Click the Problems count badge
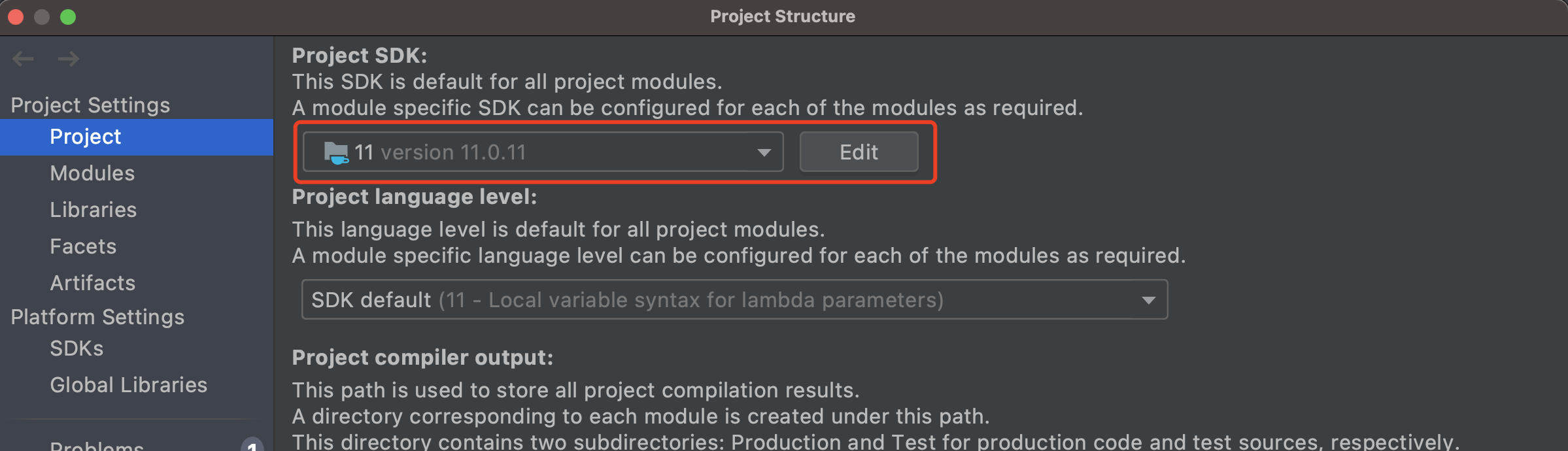Viewport: 1568px width, 451px height. [x=252, y=445]
